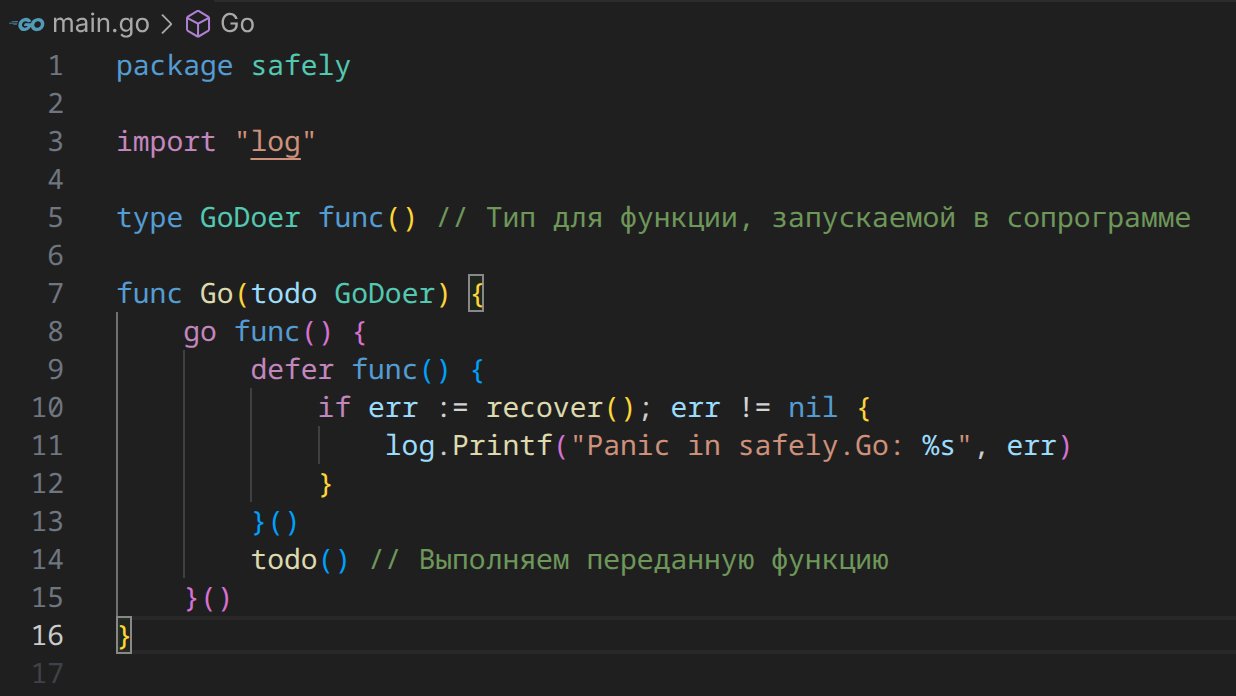
Task: Click the nil keyword on line 10
Action: [813, 408]
